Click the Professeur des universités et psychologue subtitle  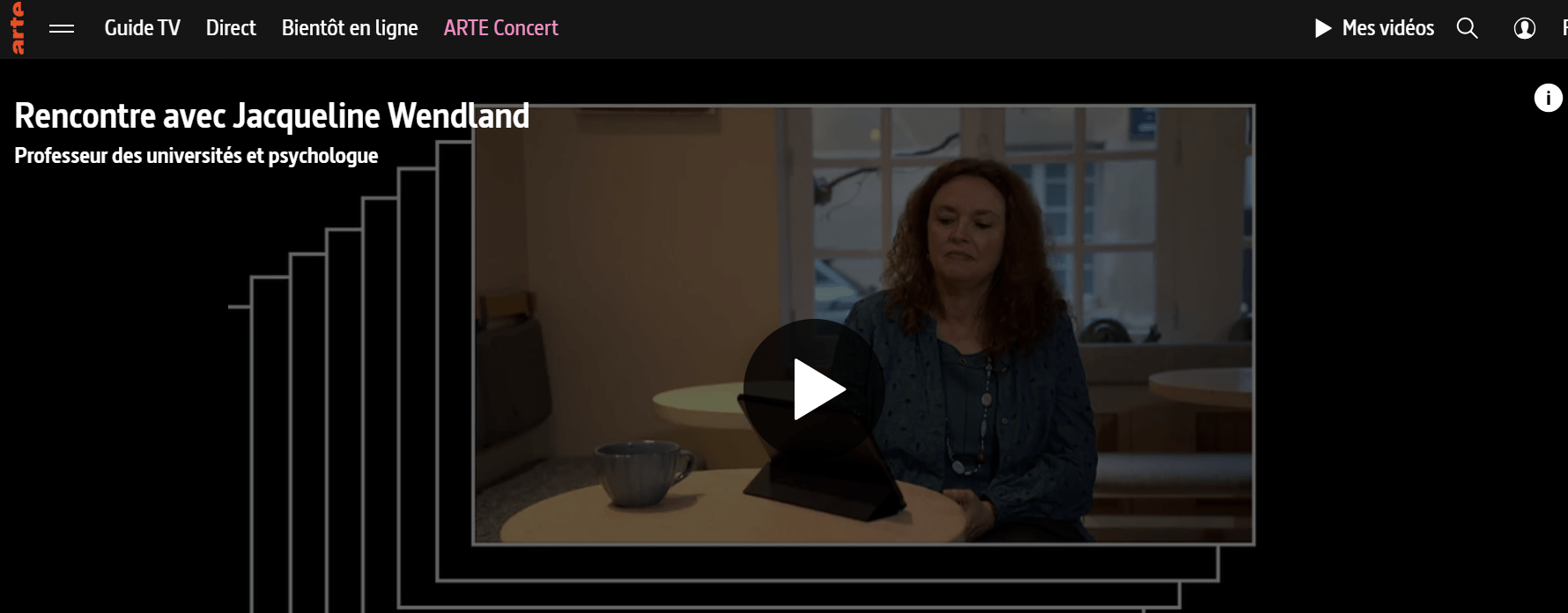click(196, 156)
